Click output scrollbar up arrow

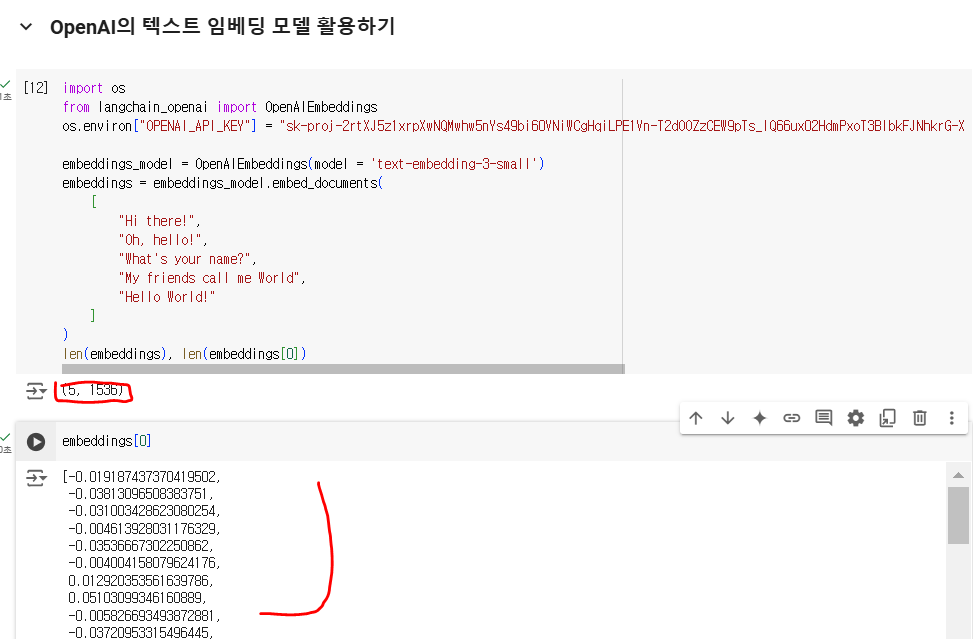[x=958, y=475]
